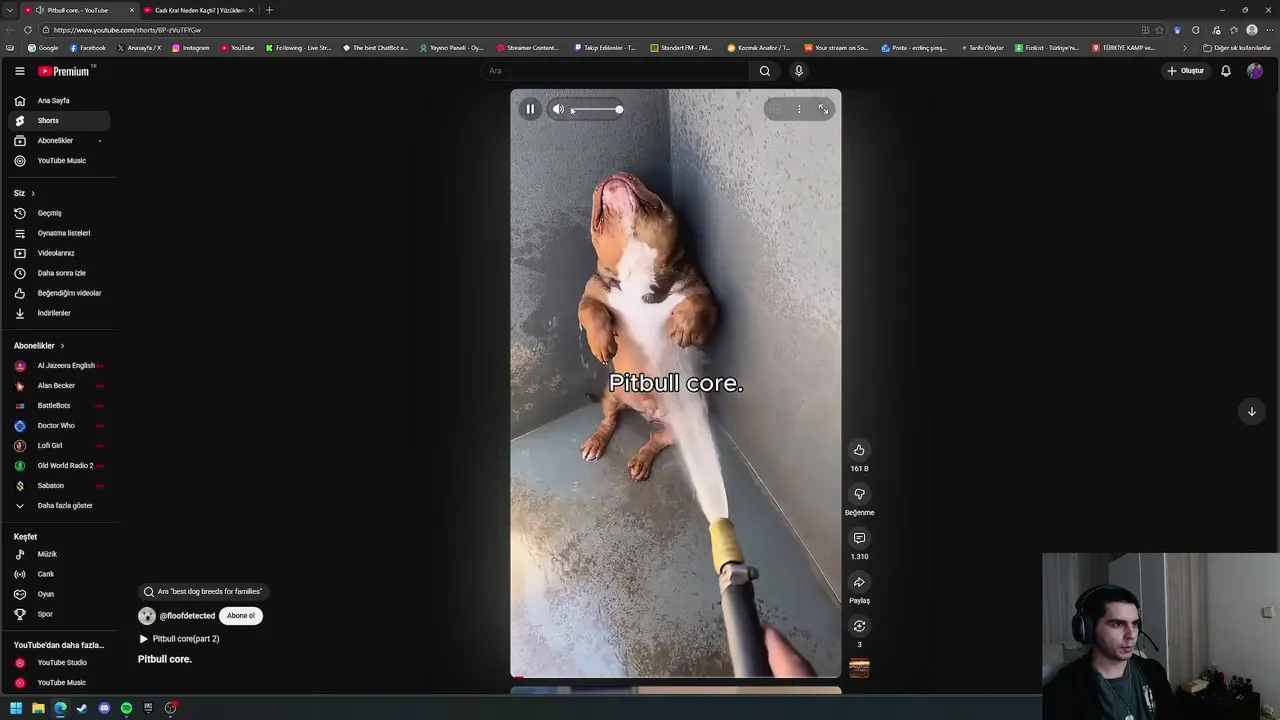The width and height of the screenshot is (1280, 720).
Task: Open the Lofi Girl channel
Action: pyautogui.click(x=59, y=446)
